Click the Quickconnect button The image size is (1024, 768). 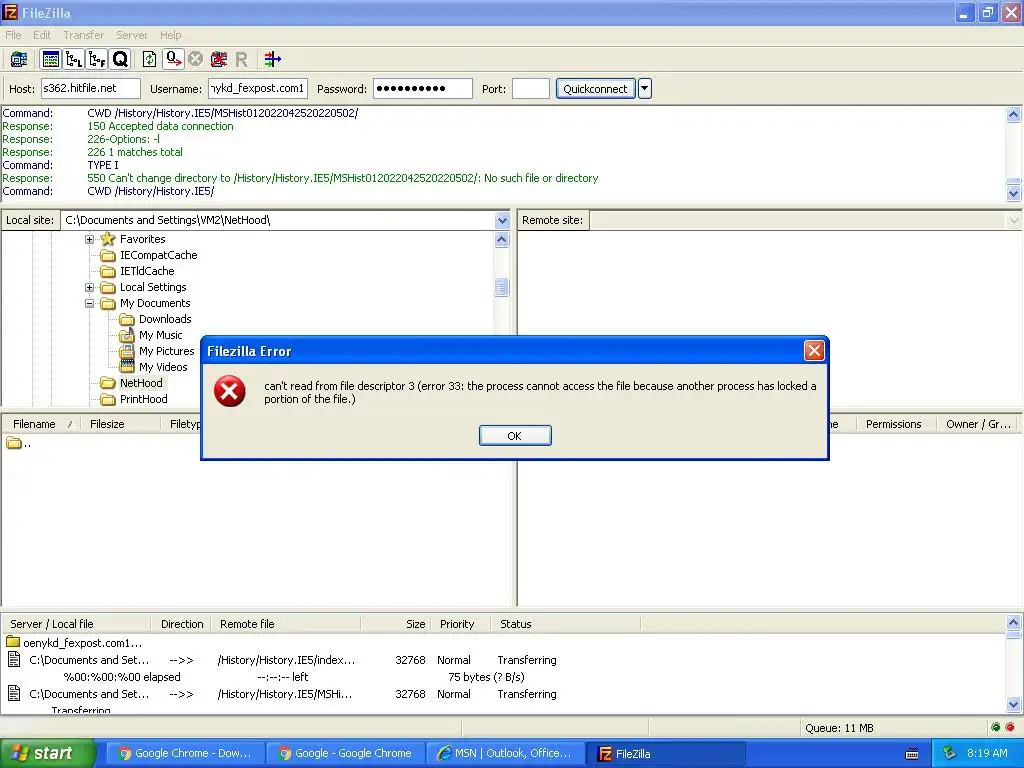point(595,88)
